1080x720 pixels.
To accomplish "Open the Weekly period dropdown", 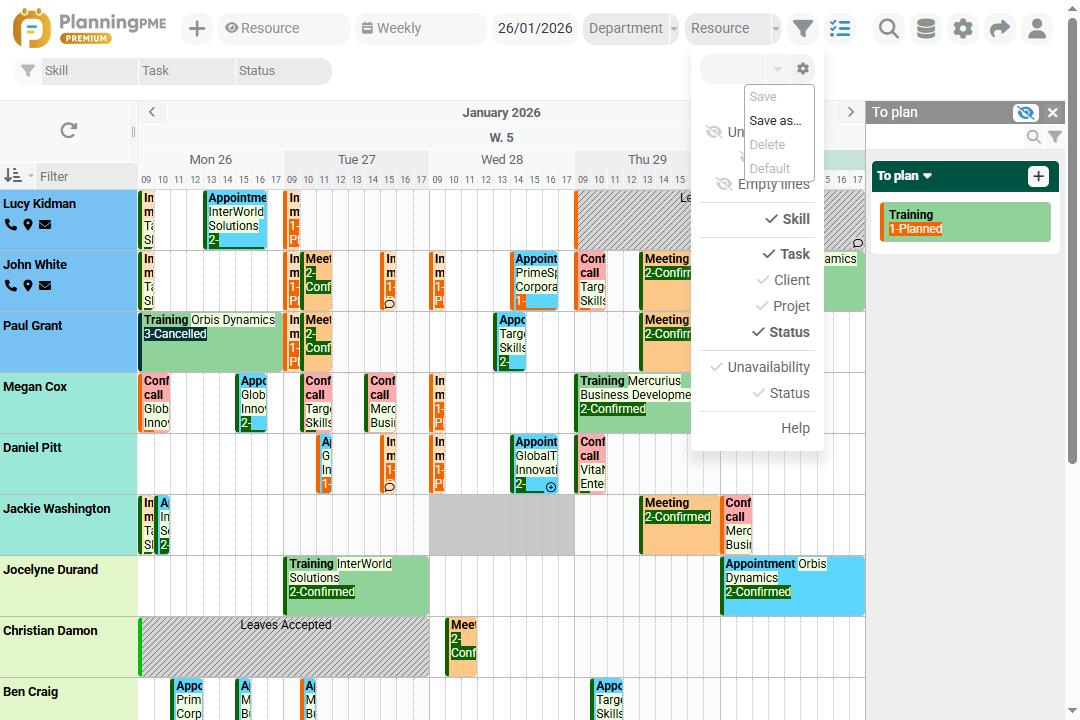I will pos(420,28).
